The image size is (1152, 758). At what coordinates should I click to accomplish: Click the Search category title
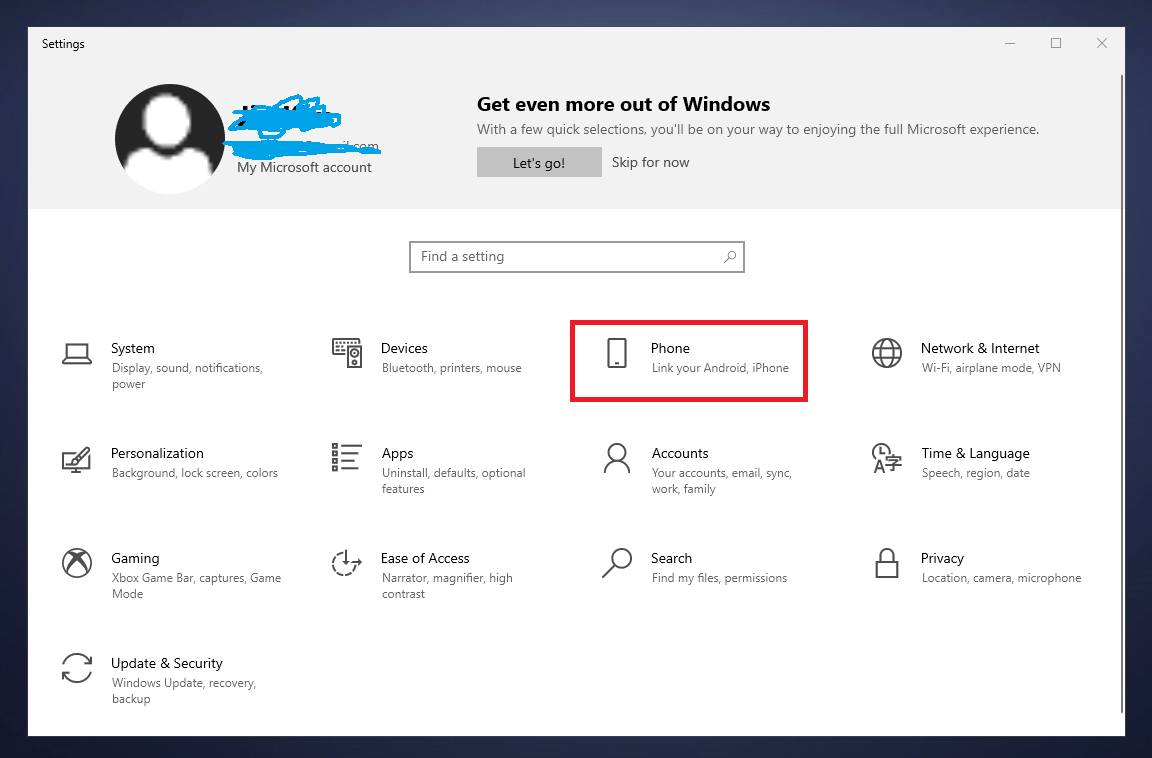click(x=672, y=558)
